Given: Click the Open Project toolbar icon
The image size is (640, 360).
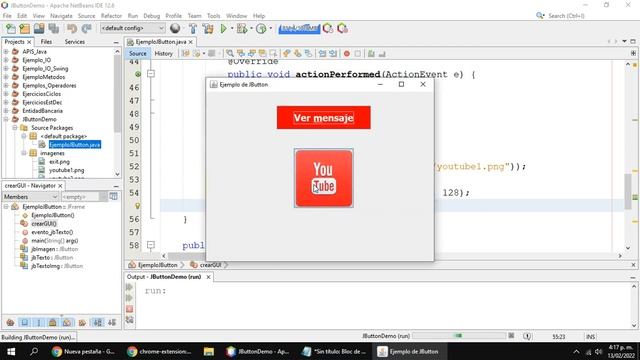Looking at the screenshot, I should (x=39, y=29).
